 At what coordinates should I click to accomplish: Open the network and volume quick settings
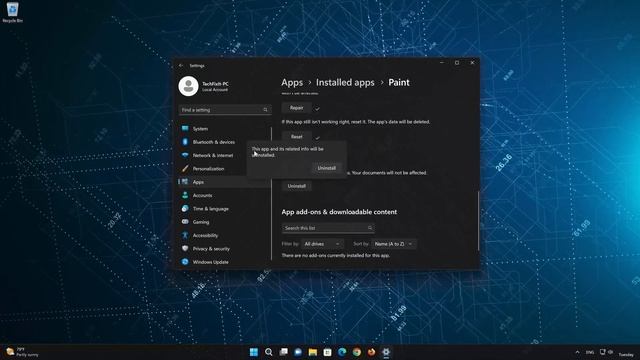click(x=607, y=352)
